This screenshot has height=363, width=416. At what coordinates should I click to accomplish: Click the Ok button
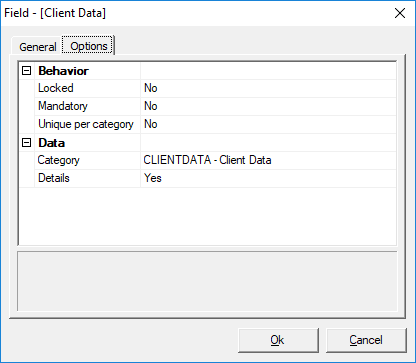point(278,340)
